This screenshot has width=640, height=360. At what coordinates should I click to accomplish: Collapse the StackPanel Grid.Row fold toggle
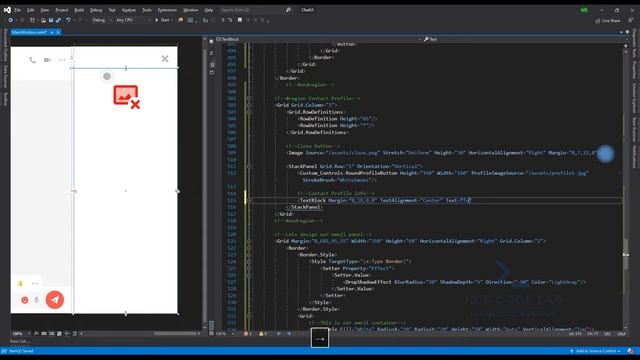[249, 166]
